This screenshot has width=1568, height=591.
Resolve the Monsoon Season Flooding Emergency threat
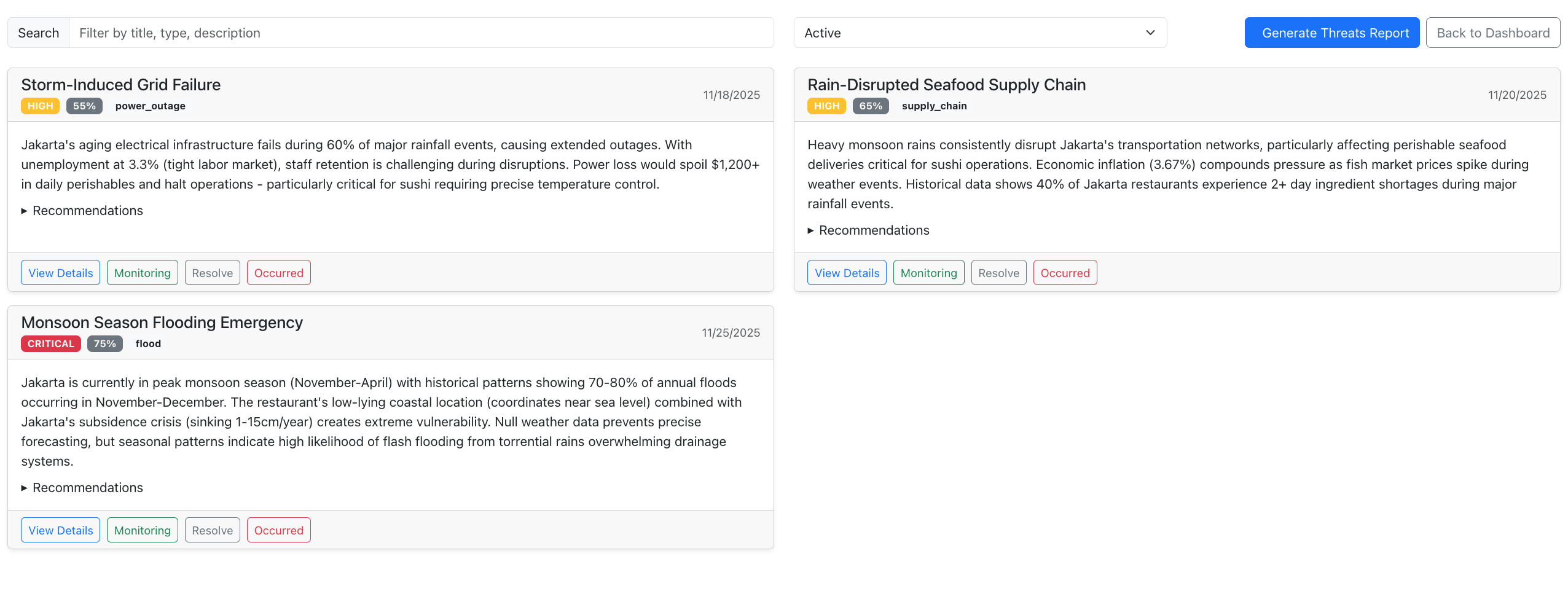point(212,530)
